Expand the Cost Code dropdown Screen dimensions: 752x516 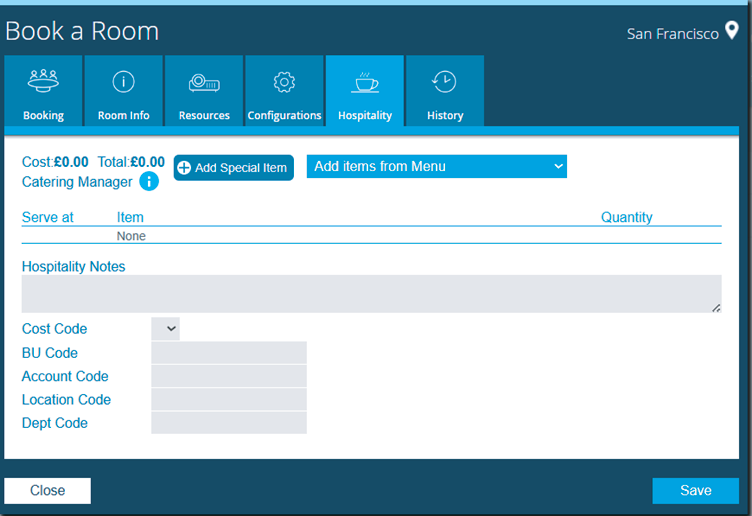pyautogui.click(x=166, y=329)
